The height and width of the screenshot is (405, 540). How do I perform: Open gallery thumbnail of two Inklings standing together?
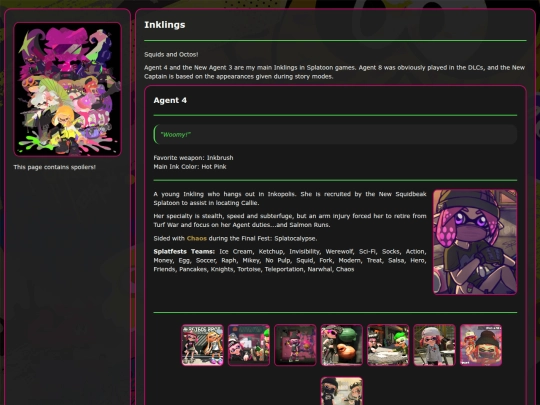pyautogui.click(x=202, y=345)
